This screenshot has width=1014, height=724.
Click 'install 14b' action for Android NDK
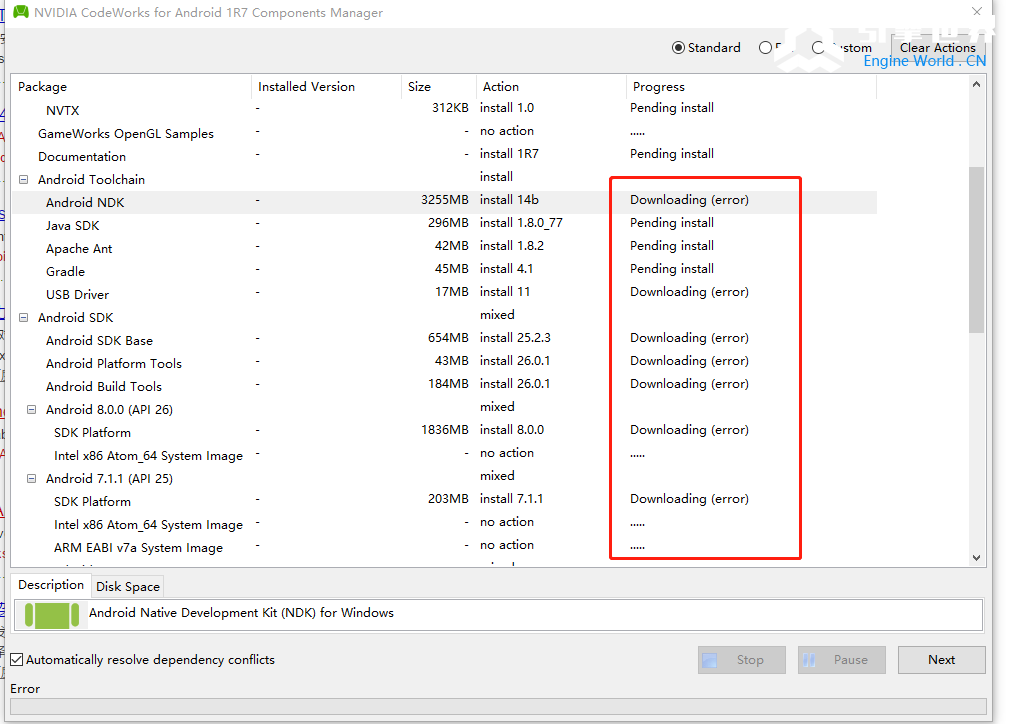509,200
